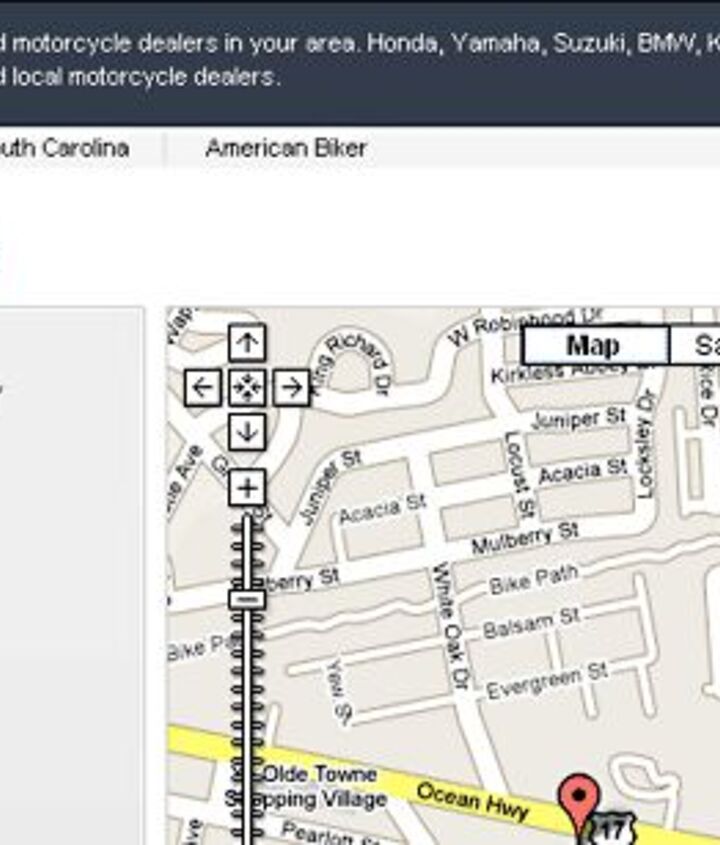Viewport: 720px width, 845px height.
Task: Click the center map button between arrows
Action: coord(246,387)
